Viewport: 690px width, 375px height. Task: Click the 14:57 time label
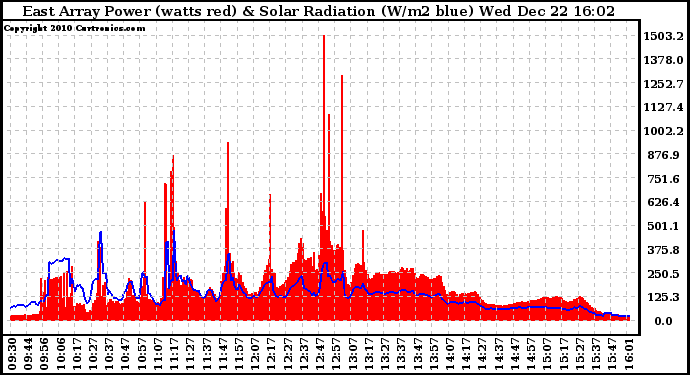point(531,354)
